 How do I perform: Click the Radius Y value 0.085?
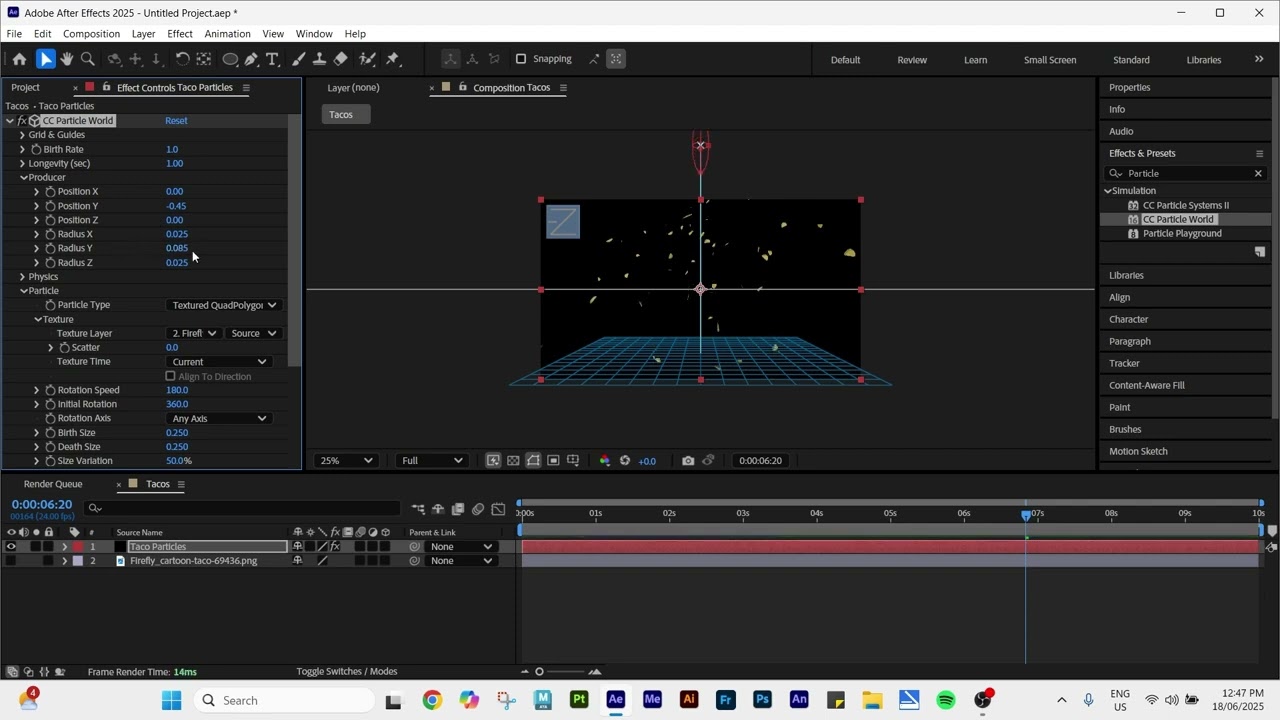(177, 248)
